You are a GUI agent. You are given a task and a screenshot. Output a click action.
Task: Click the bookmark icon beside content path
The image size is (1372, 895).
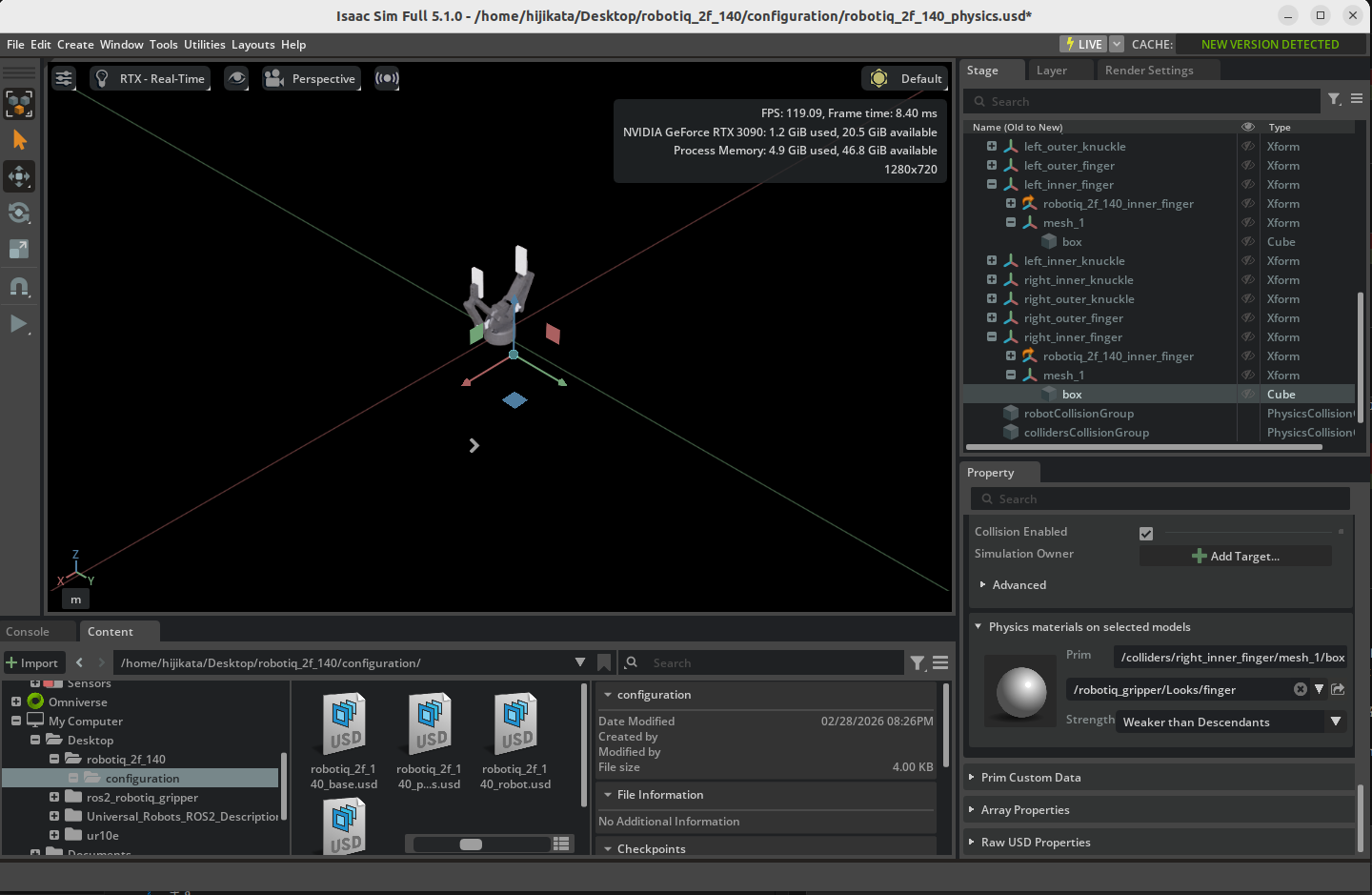click(x=604, y=662)
